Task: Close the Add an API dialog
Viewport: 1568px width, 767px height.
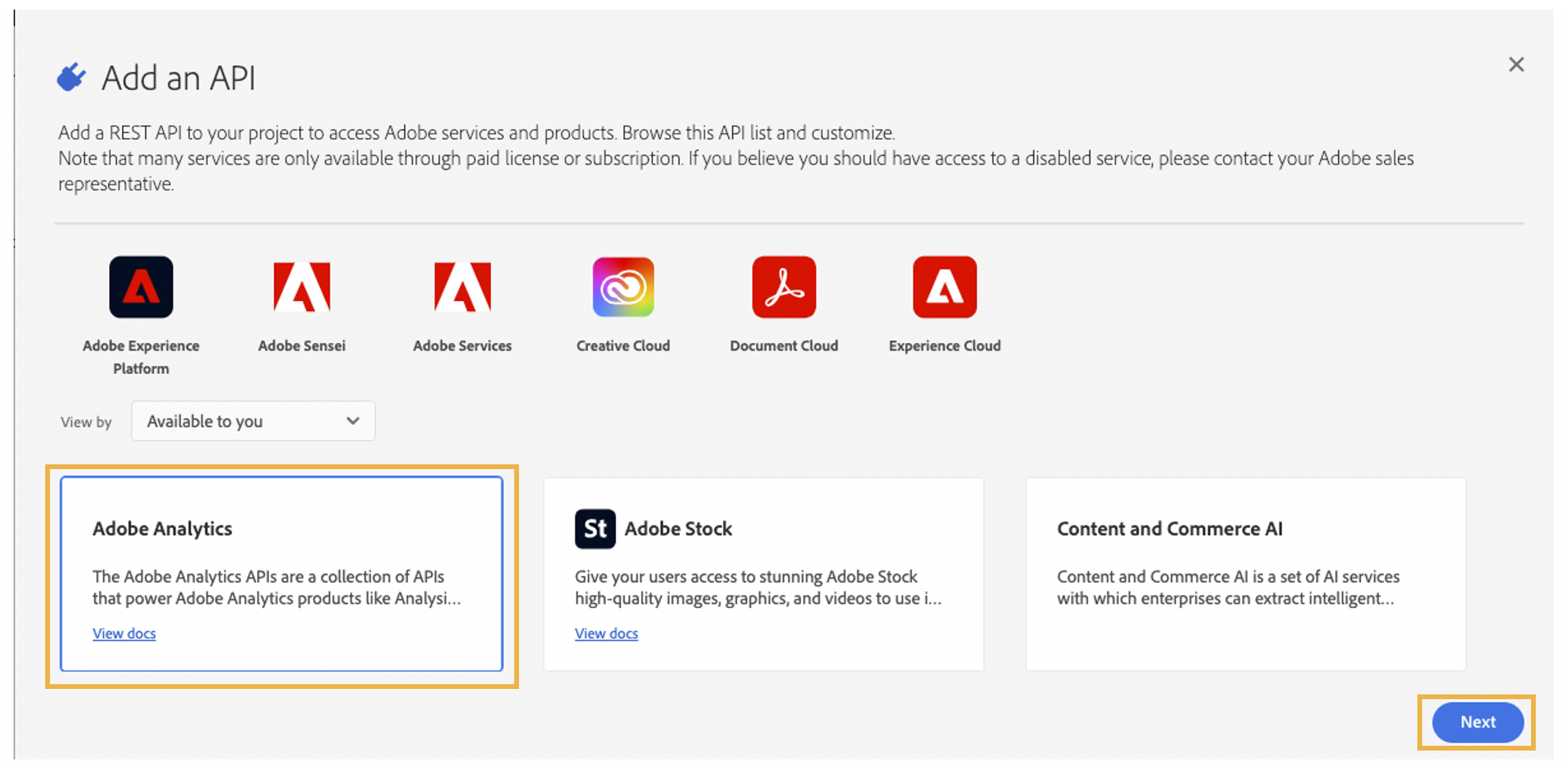Action: (1516, 64)
